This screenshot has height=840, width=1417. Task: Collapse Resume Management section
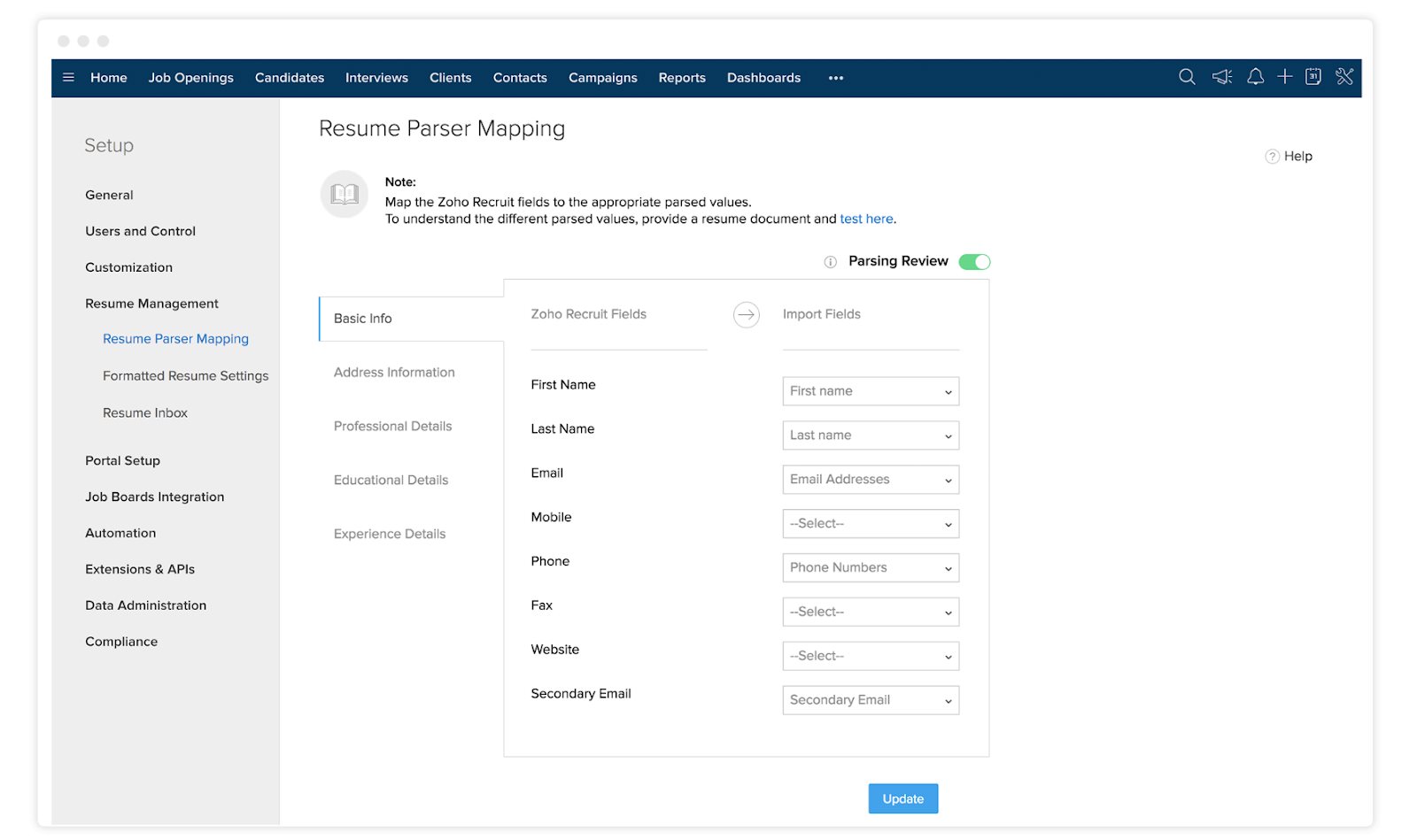pos(151,304)
